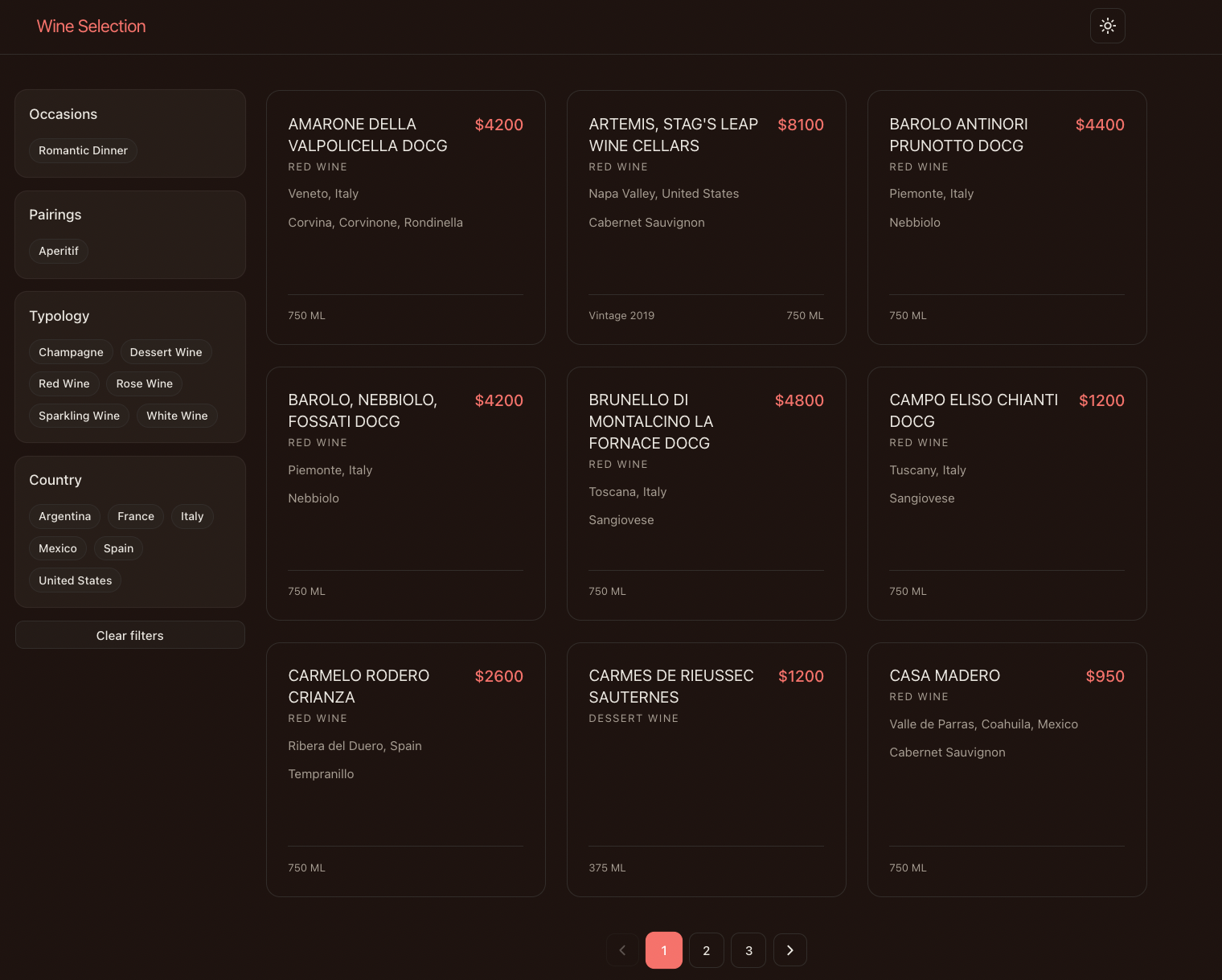
Task: Click Valle de Parras, Coahuila, Mexico text
Action: 983,724
